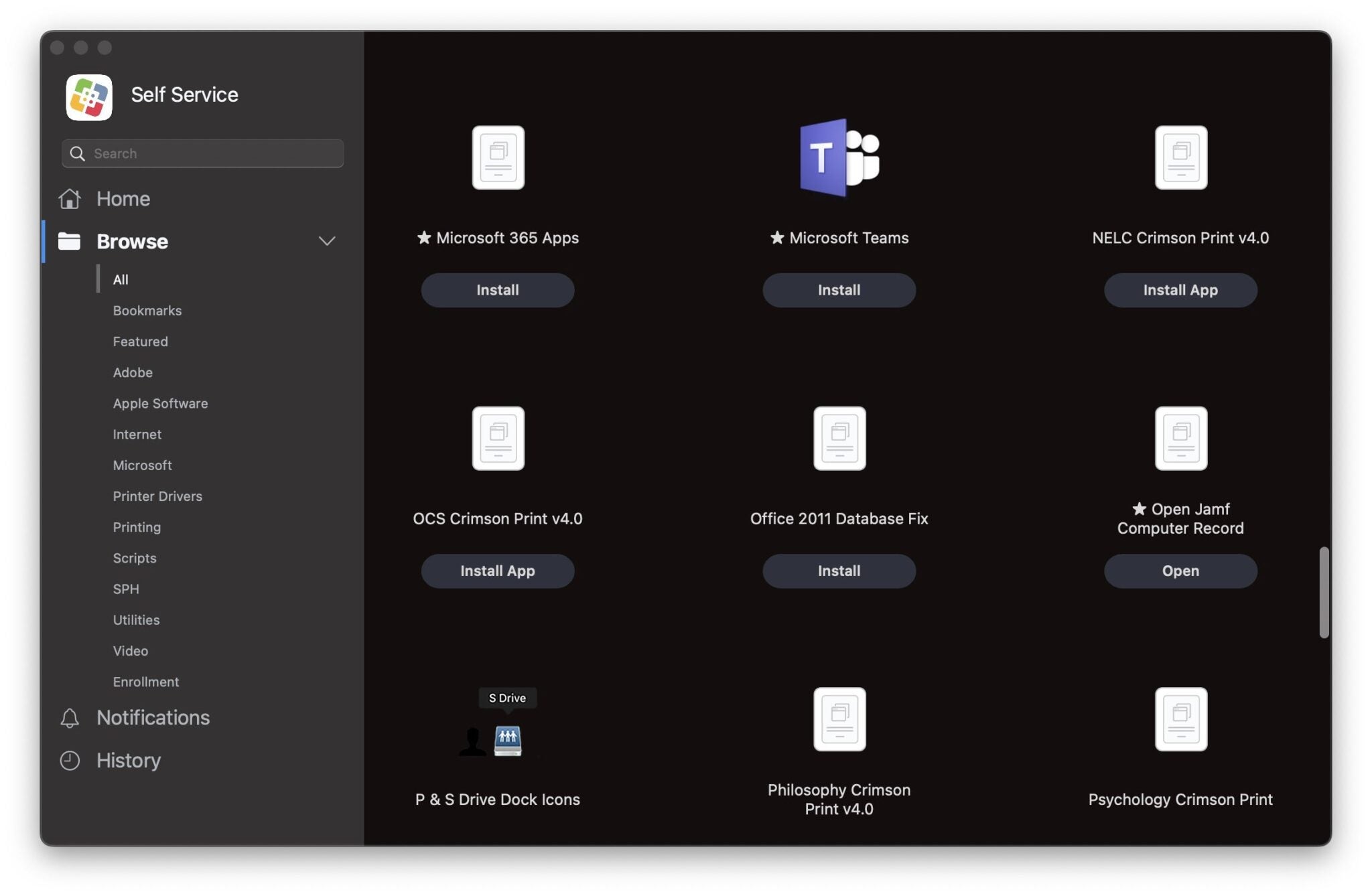Click the Browse folder icon
Viewport: 1372px width, 896px height.
pyautogui.click(x=69, y=241)
